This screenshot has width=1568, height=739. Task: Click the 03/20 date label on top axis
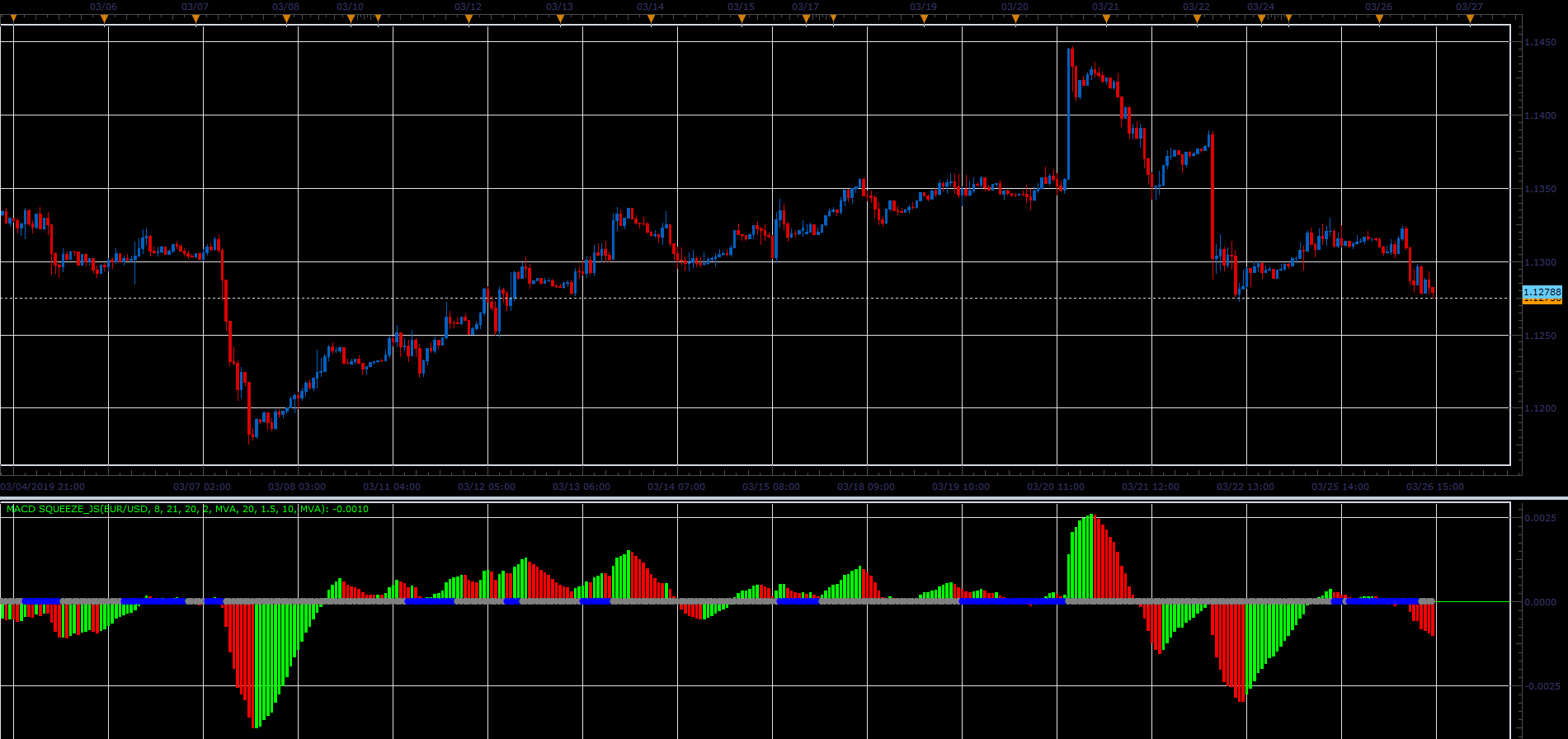1015,6
